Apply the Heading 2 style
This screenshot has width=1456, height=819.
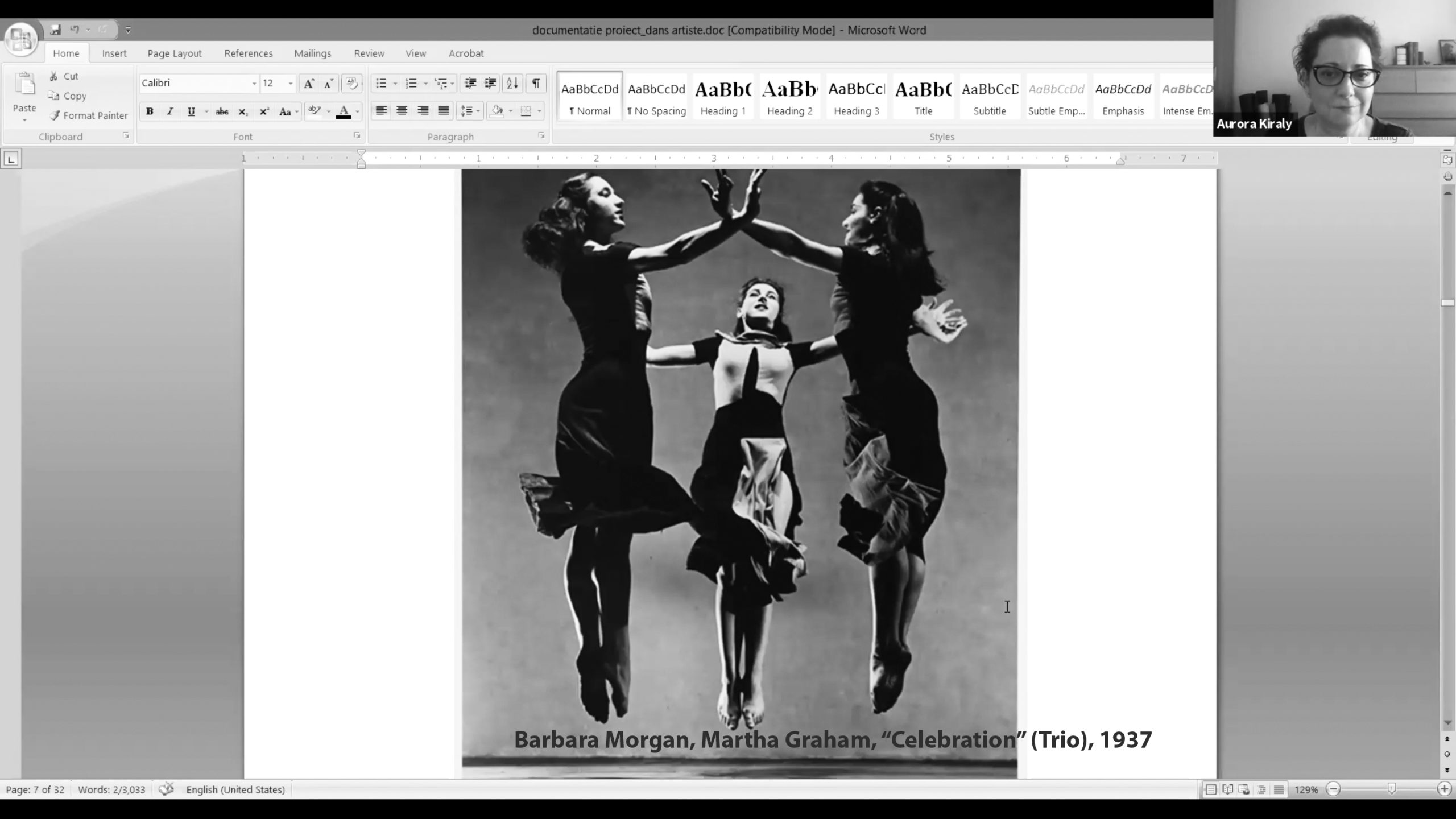pyautogui.click(x=790, y=96)
